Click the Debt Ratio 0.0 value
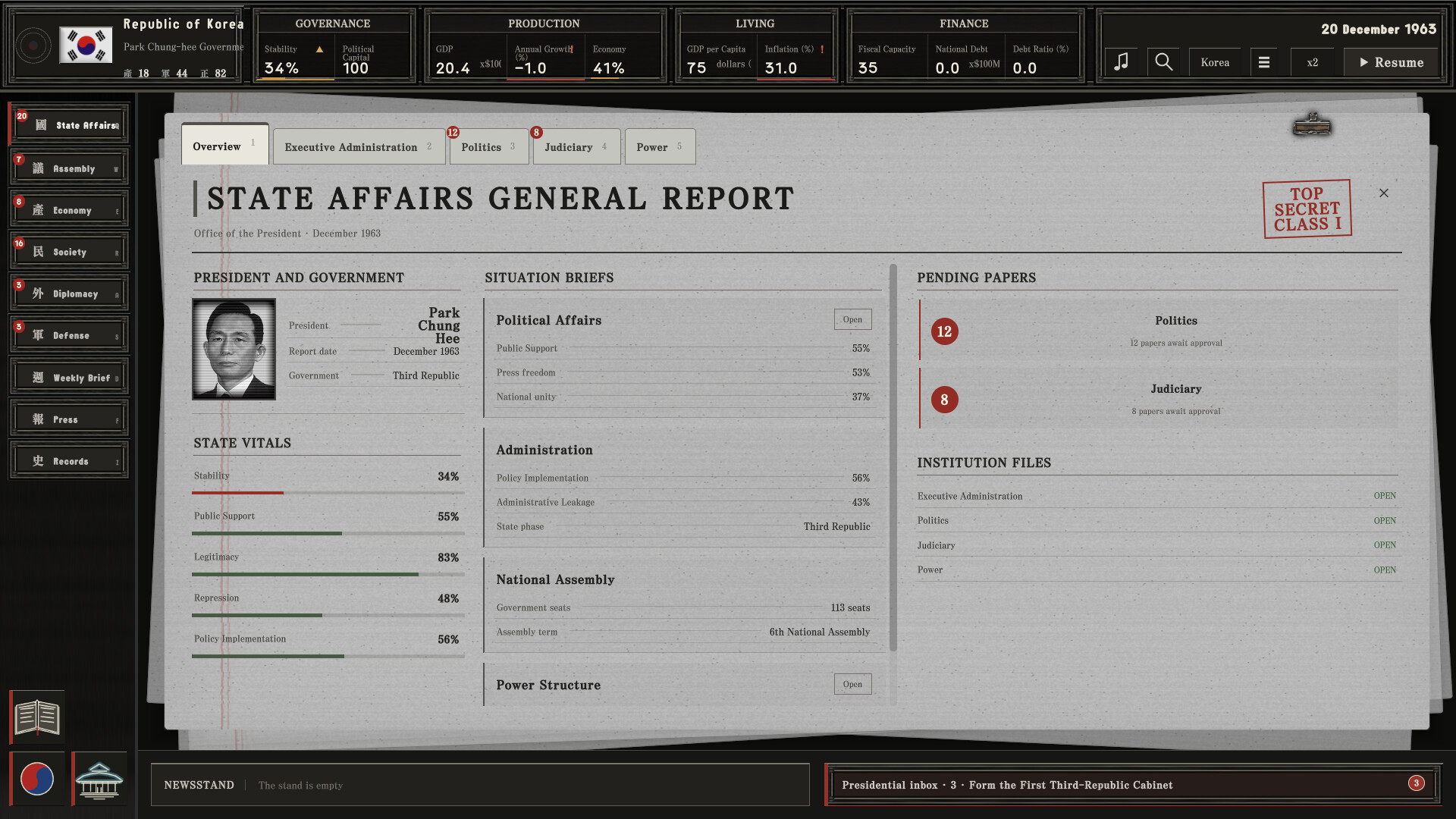Image resolution: width=1456 pixels, height=819 pixels. [x=1025, y=68]
